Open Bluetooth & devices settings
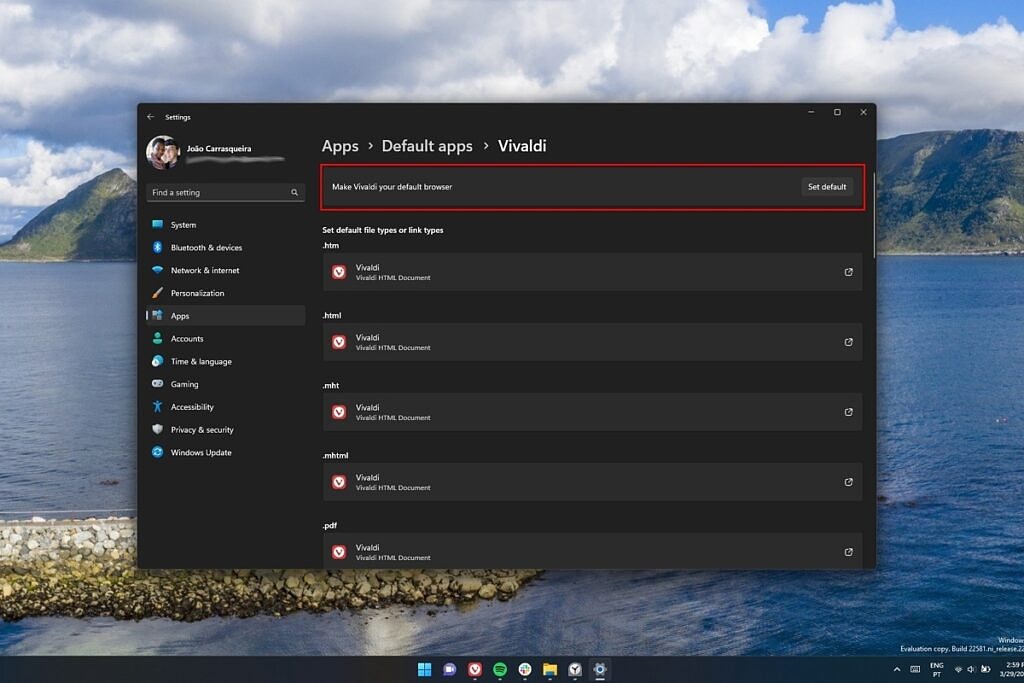Viewport: 1024px width, 683px height. click(x=225, y=247)
